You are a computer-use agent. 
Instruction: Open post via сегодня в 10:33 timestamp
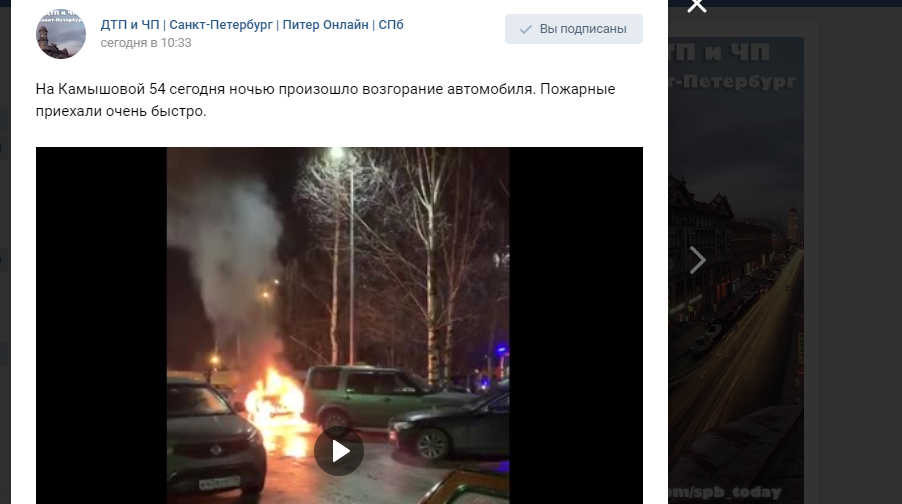[x=146, y=43]
